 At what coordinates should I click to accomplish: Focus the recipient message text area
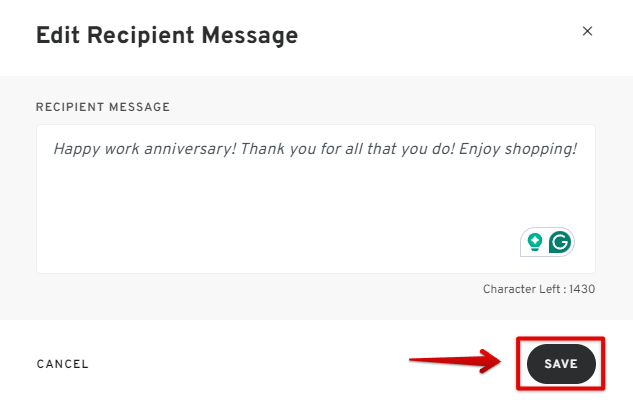point(316,199)
